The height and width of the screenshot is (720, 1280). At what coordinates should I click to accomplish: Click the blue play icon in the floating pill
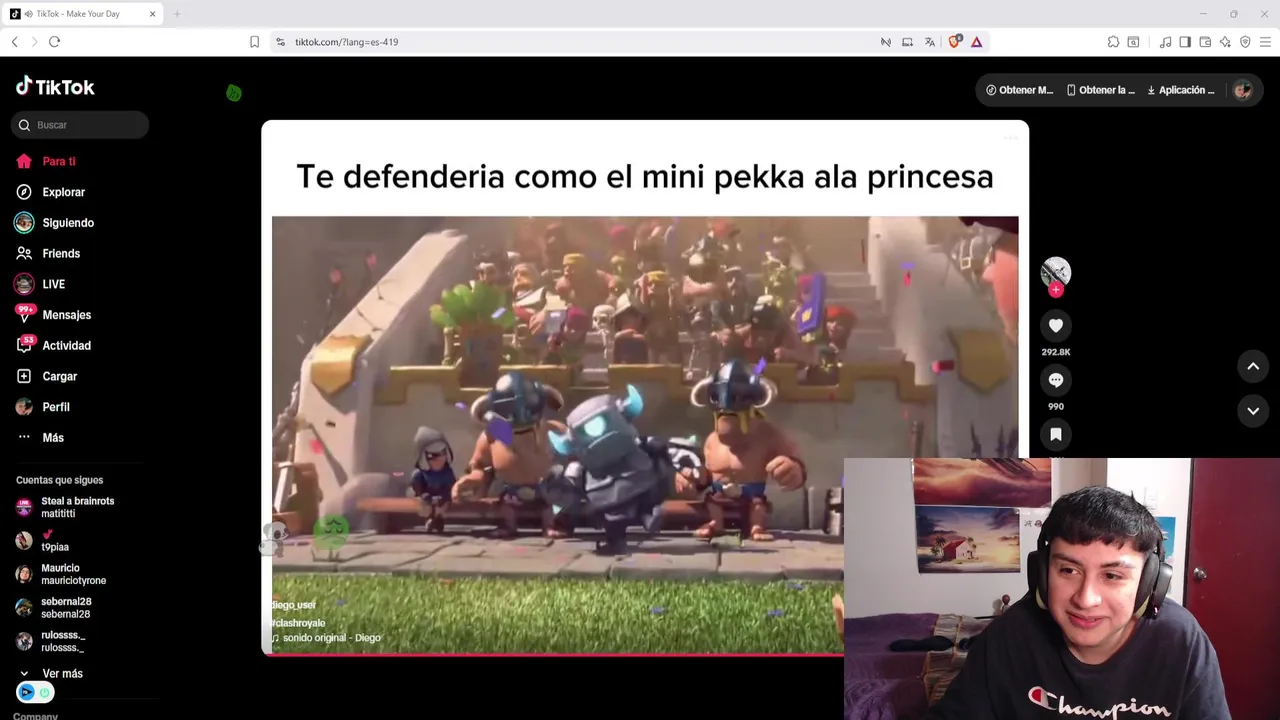tap(27, 692)
